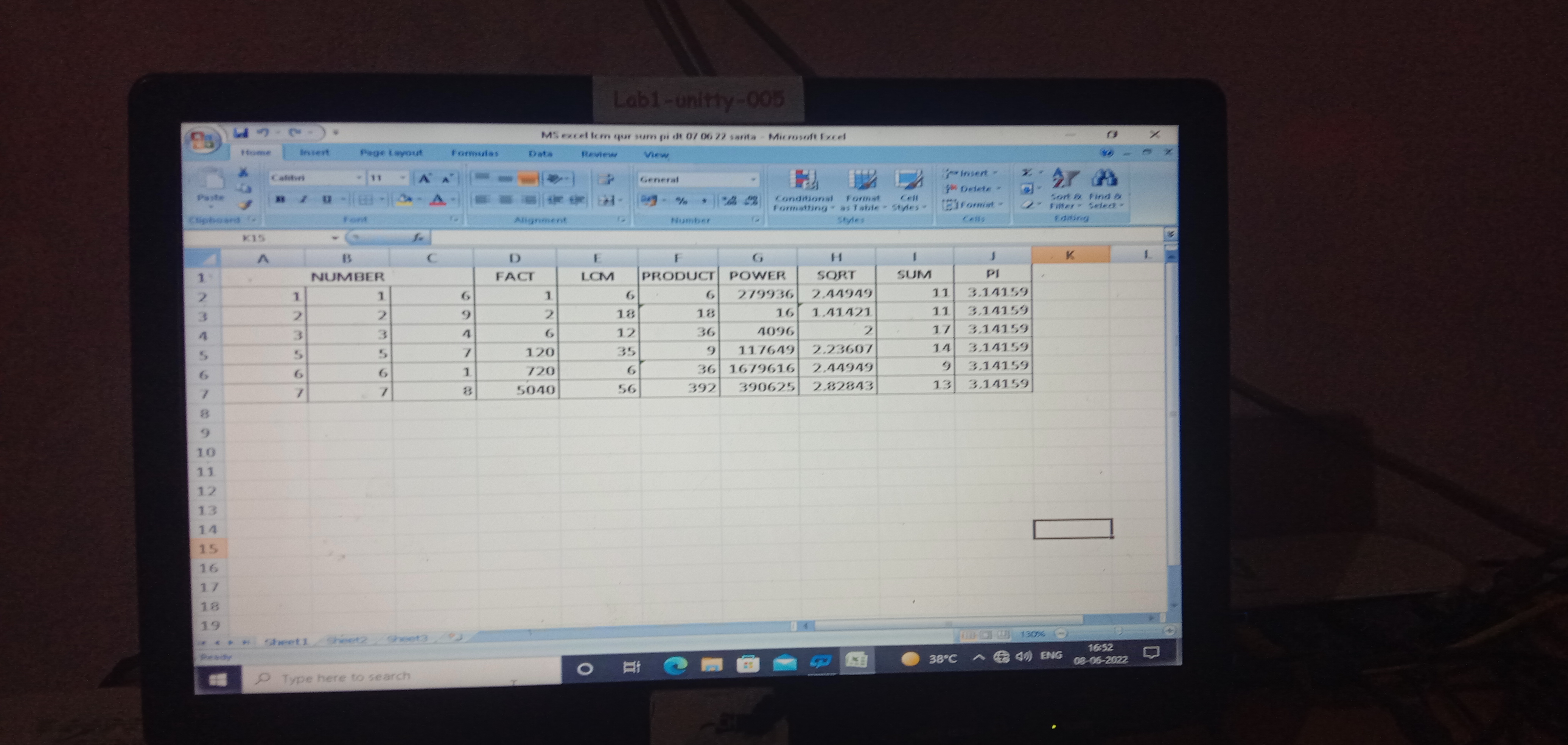Click the Insert Function fx icon
This screenshot has height=745, width=1568.
pos(418,238)
